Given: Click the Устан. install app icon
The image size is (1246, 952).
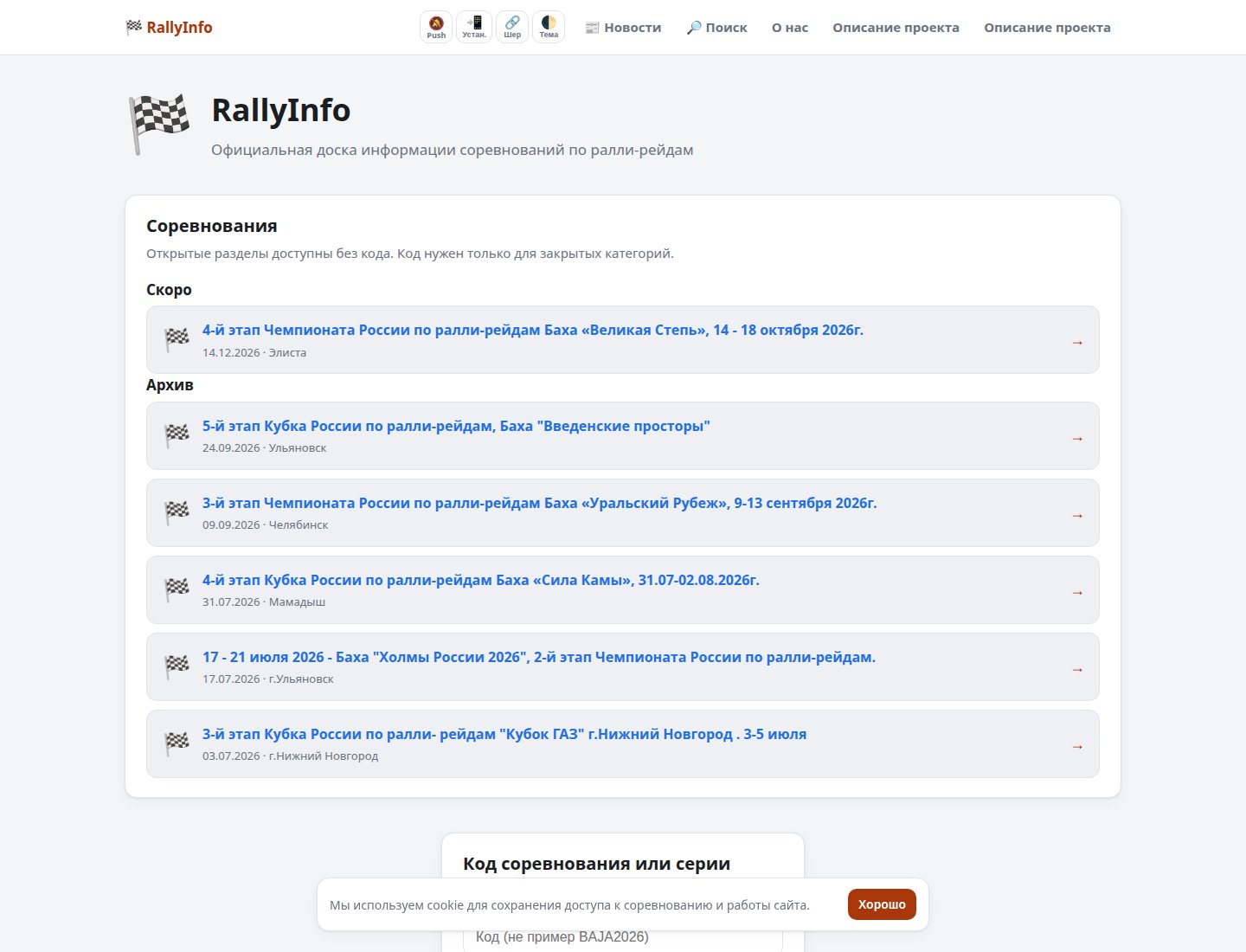Looking at the screenshot, I should (x=474, y=27).
